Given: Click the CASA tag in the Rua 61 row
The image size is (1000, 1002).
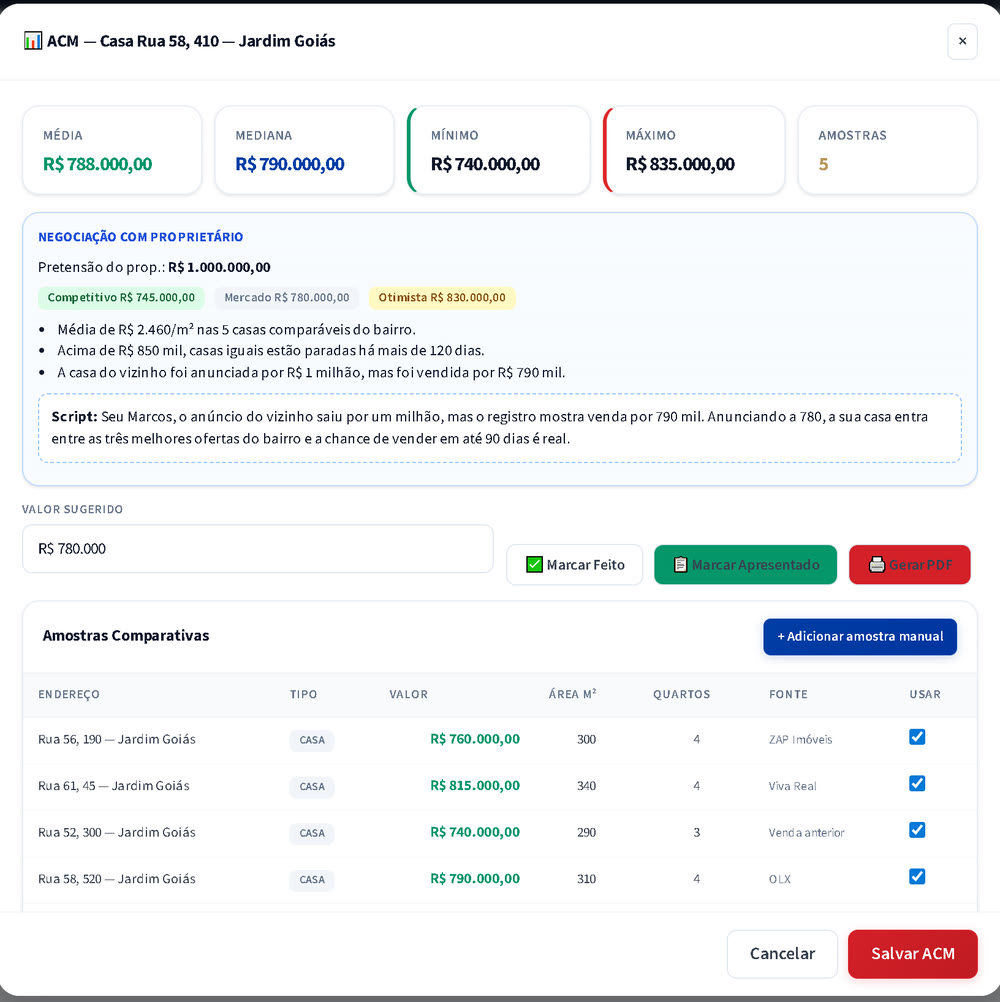Looking at the screenshot, I should click(312, 787).
